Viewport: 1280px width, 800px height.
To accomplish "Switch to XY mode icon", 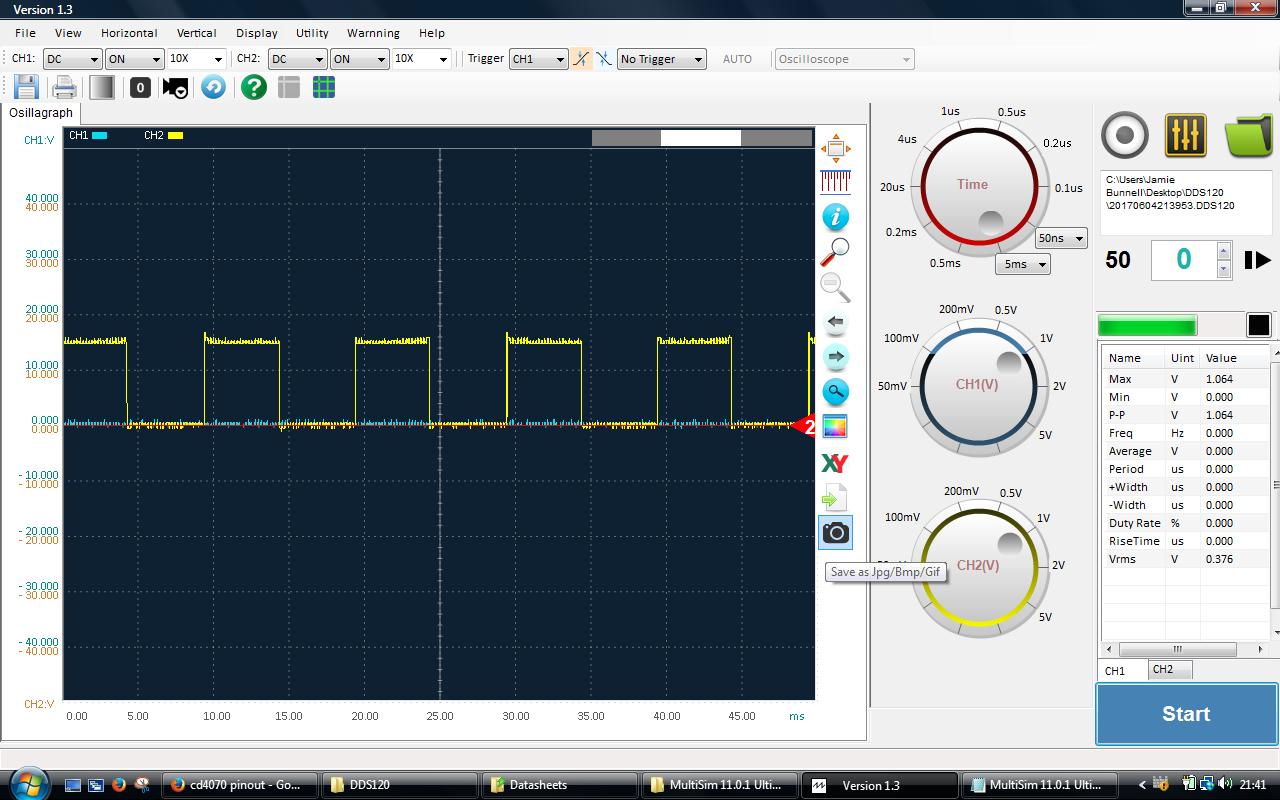I will click(x=834, y=463).
